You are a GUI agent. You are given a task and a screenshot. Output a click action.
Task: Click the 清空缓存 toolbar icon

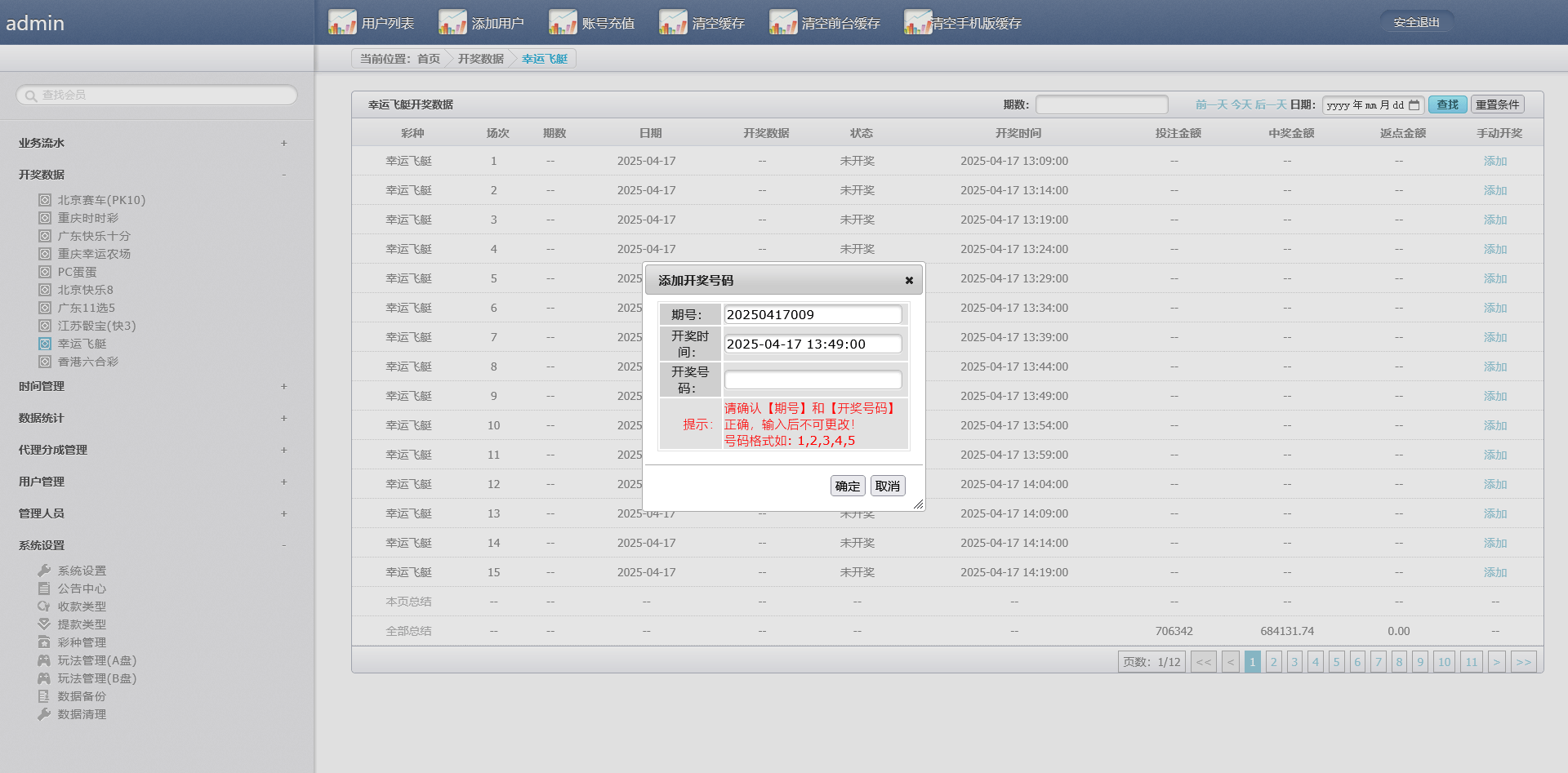[x=673, y=22]
